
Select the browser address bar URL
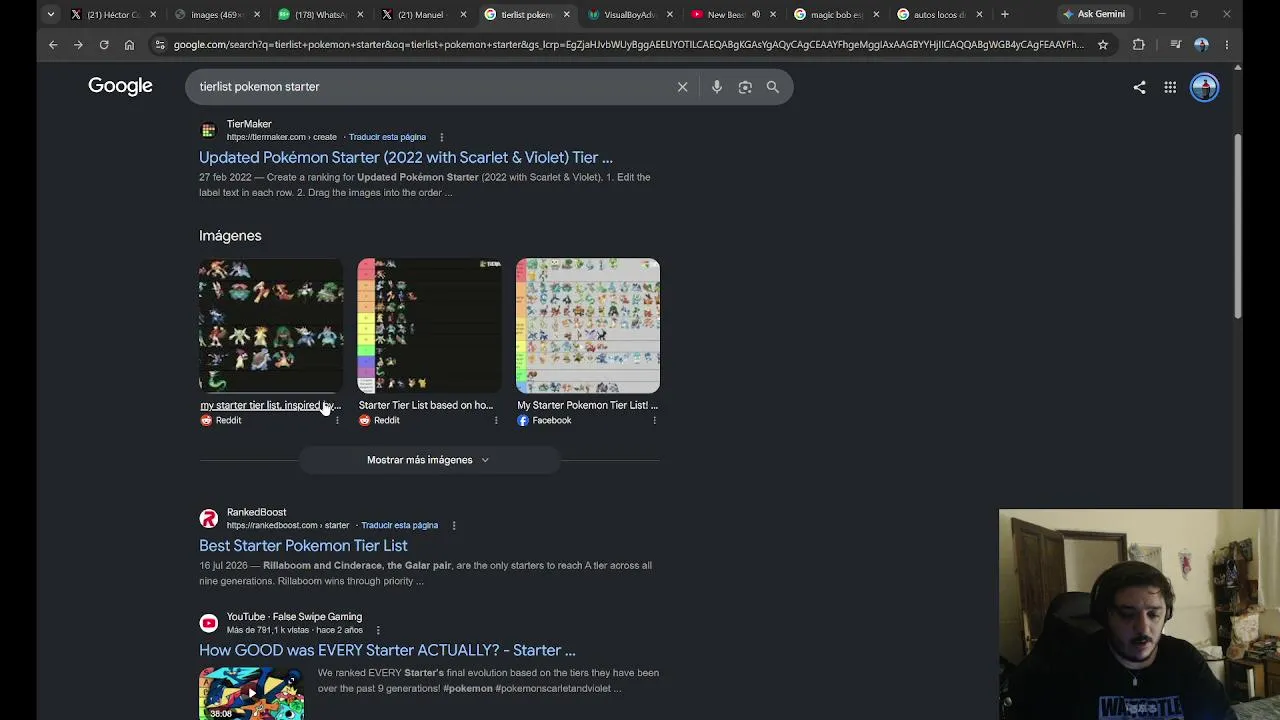tap(628, 44)
